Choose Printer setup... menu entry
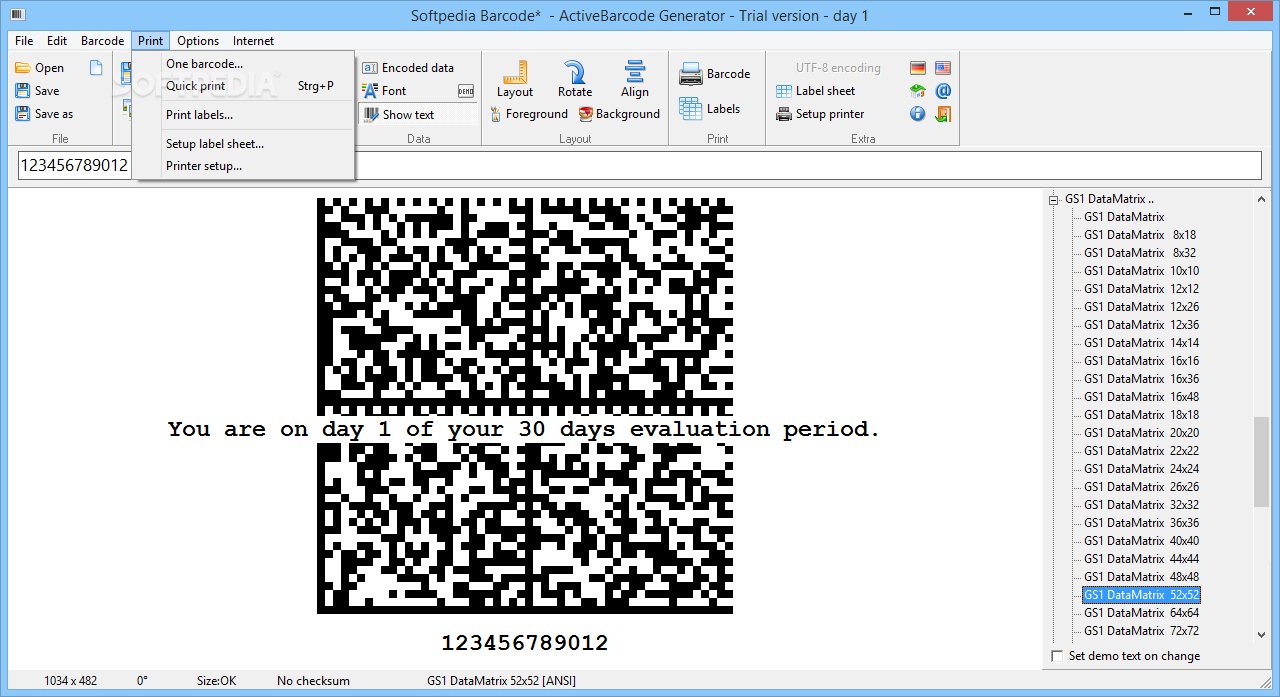1280x697 pixels. (244, 166)
